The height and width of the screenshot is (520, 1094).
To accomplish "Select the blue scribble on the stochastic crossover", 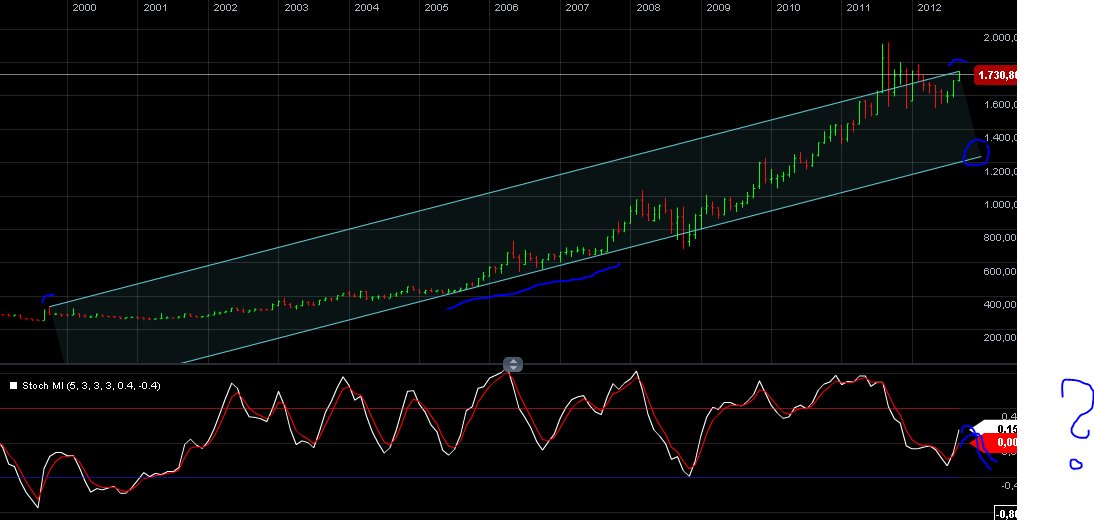I will click(x=974, y=446).
